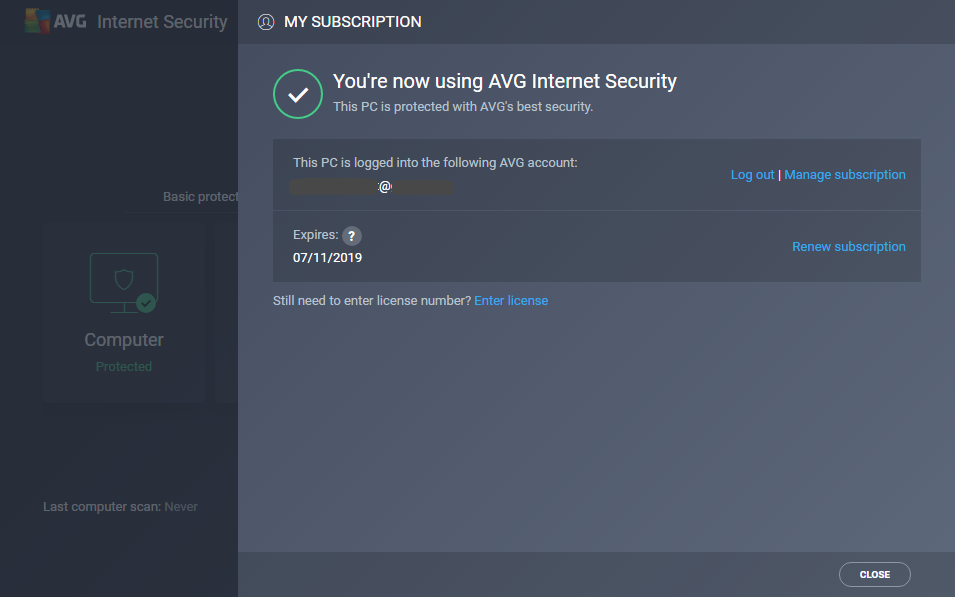This screenshot has height=597, width=955.
Task: Click the redacted account email address
Action: [372, 187]
